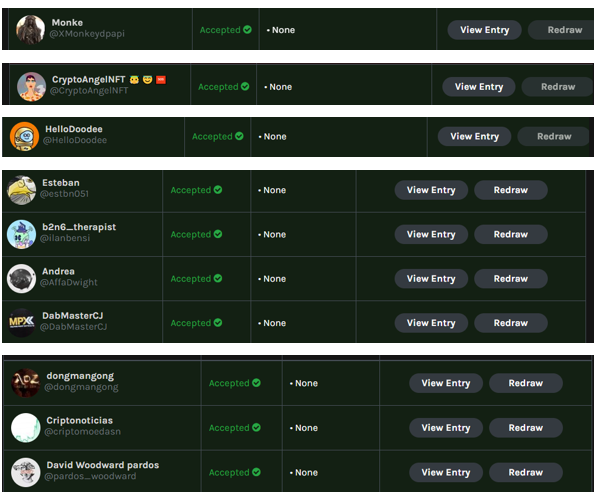
Task: Open HelloDoodee's avatar picture
Action: [x=25, y=136]
